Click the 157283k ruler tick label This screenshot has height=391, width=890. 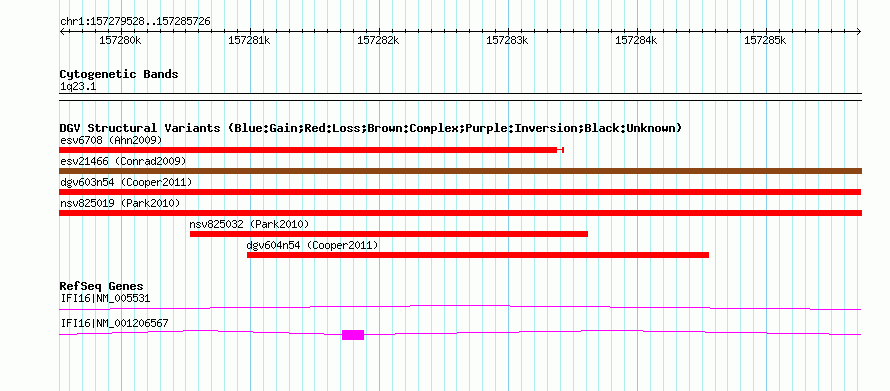coord(508,40)
